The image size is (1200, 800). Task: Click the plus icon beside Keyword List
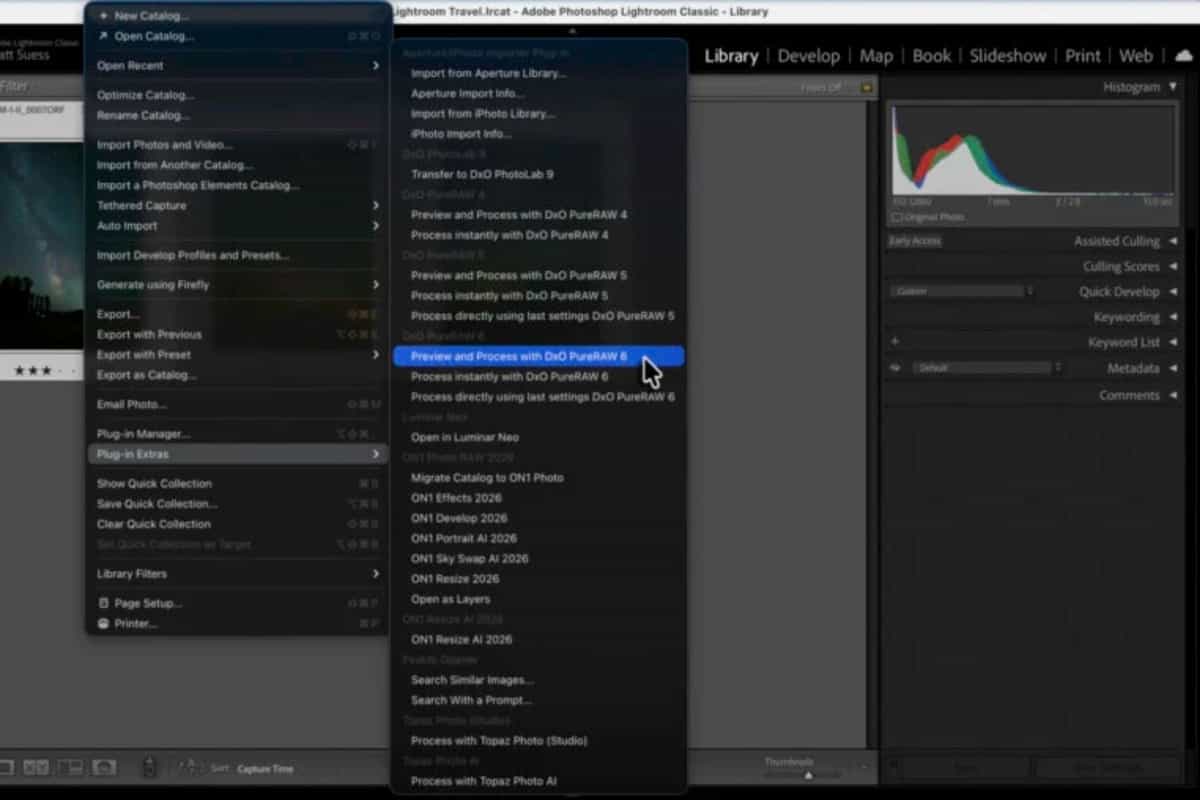(895, 342)
